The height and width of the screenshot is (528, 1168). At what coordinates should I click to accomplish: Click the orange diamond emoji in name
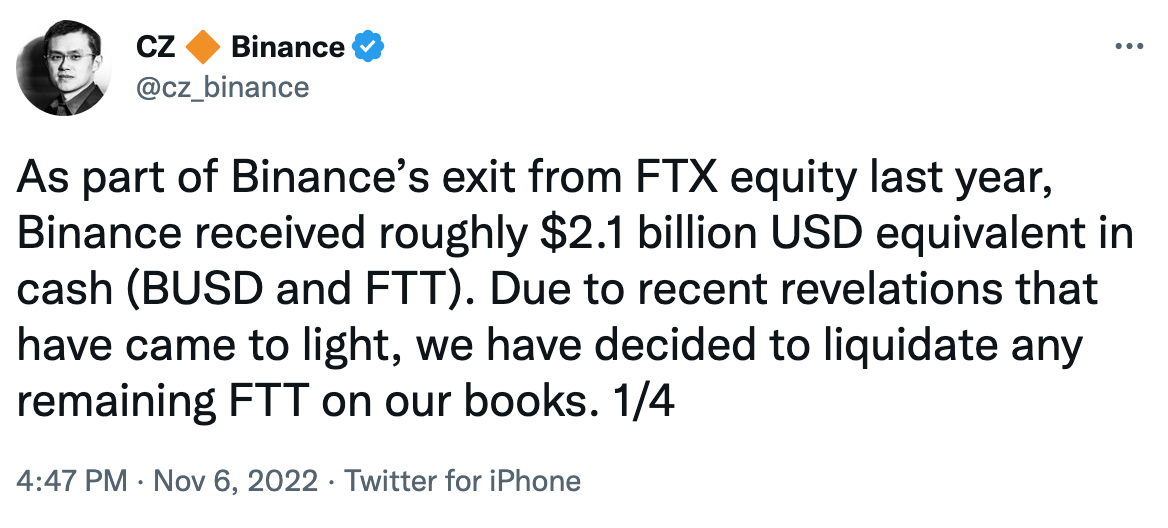tap(204, 46)
